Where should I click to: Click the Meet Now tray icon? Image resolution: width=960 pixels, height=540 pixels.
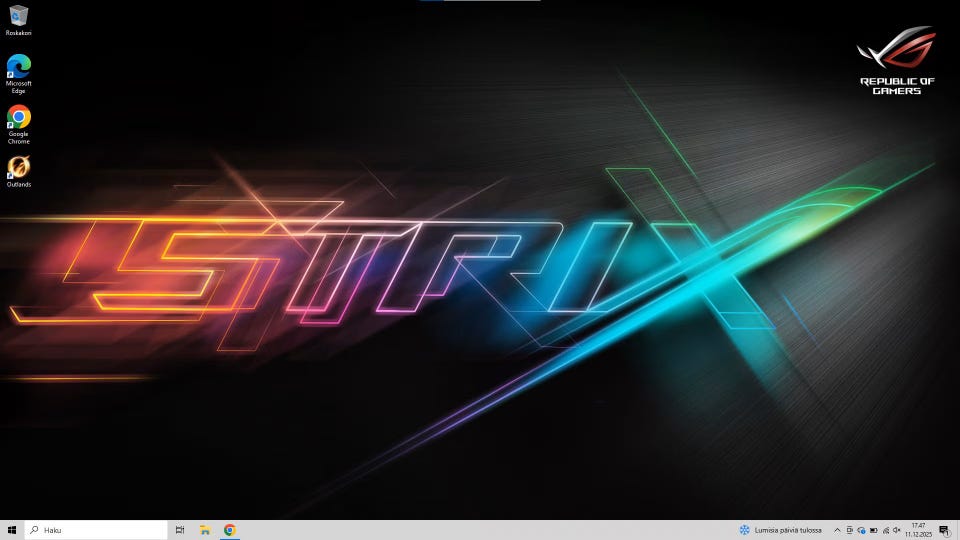click(x=849, y=530)
